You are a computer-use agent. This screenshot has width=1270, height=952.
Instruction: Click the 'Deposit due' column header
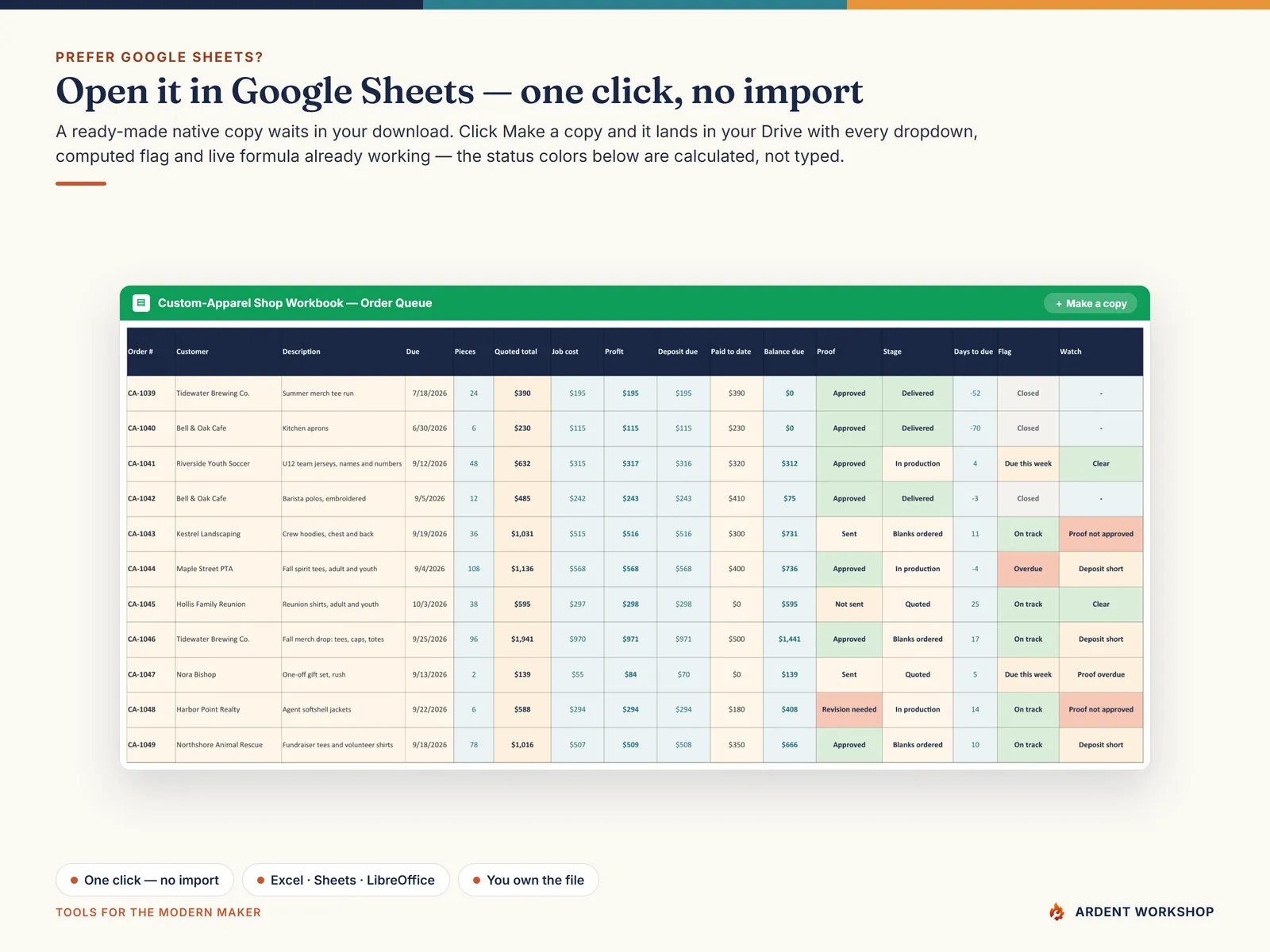pyautogui.click(x=683, y=351)
